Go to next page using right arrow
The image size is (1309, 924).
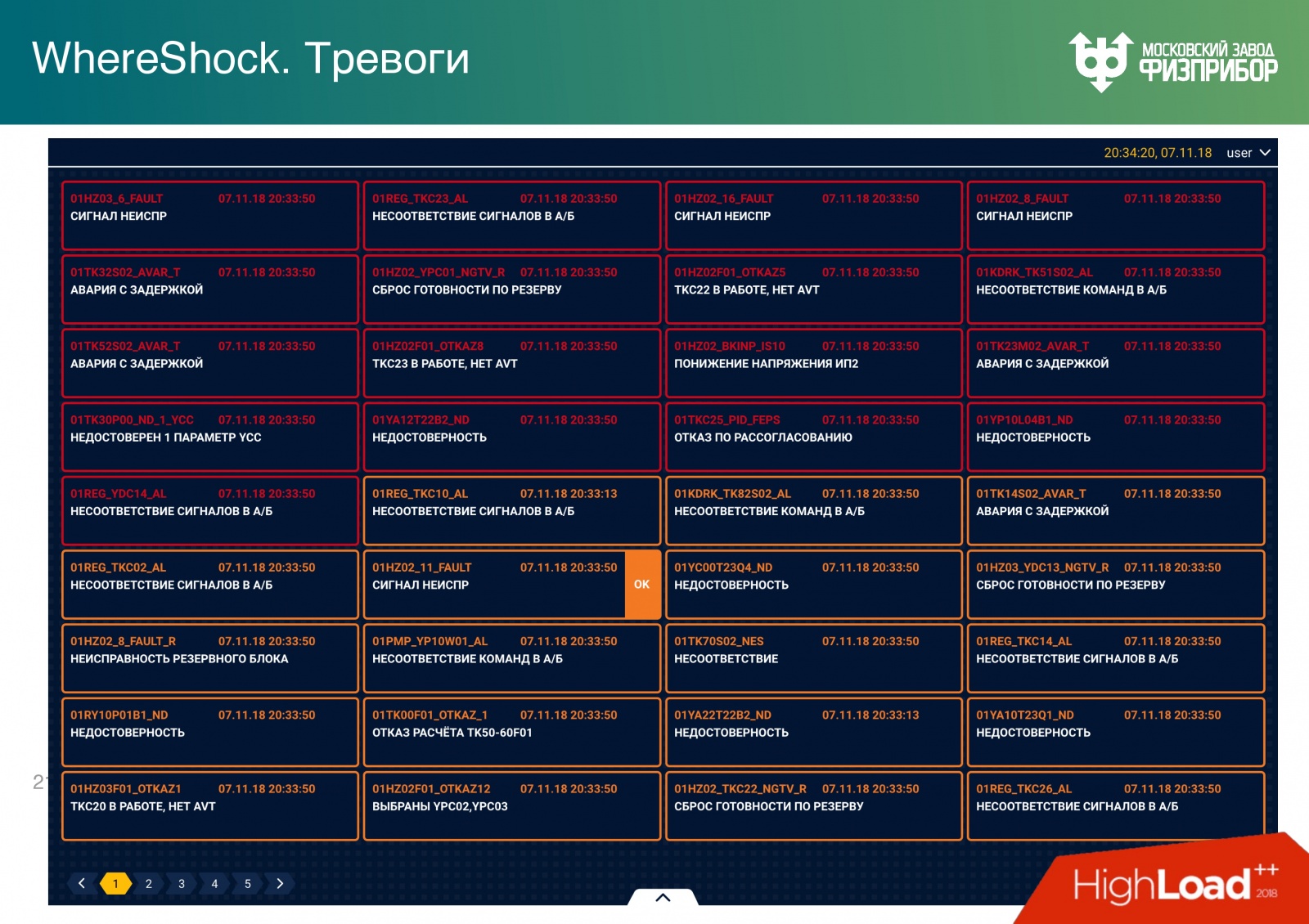tap(279, 884)
